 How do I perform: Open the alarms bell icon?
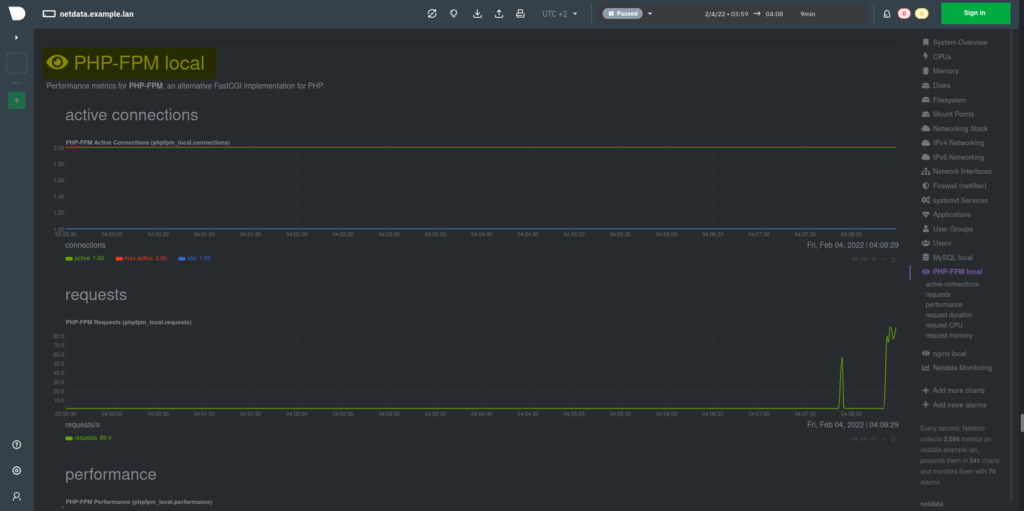[x=886, y=14]
